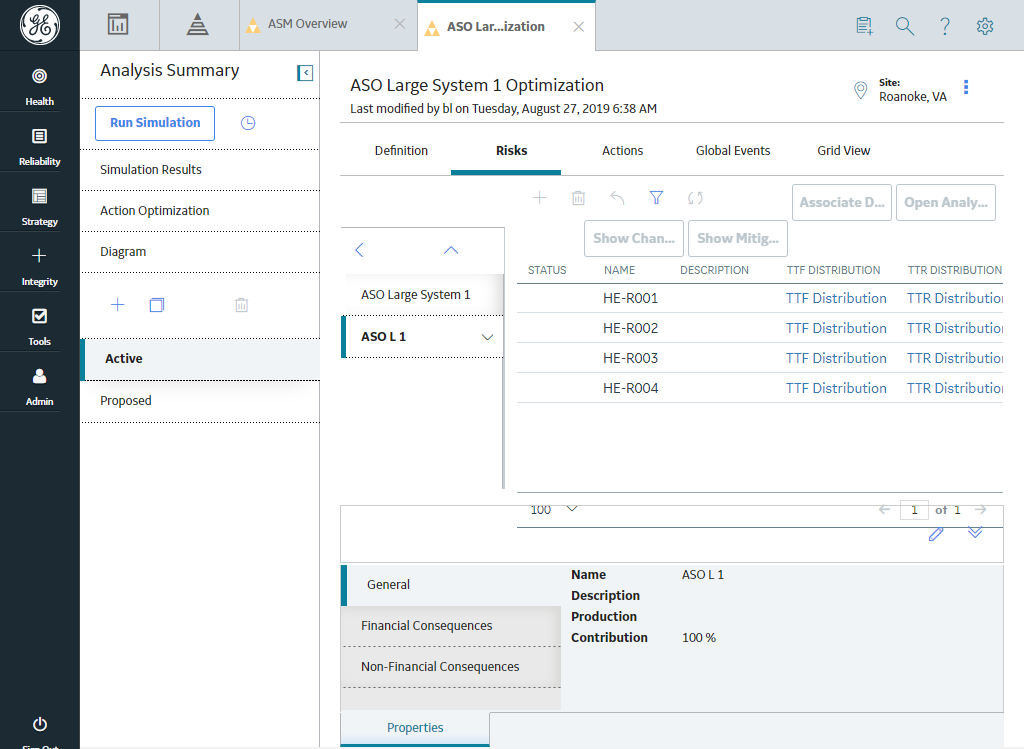This screenshot has width=1024, height=749.
Task: Switch to the Grid View tab
Action: (x=843, y=151)
